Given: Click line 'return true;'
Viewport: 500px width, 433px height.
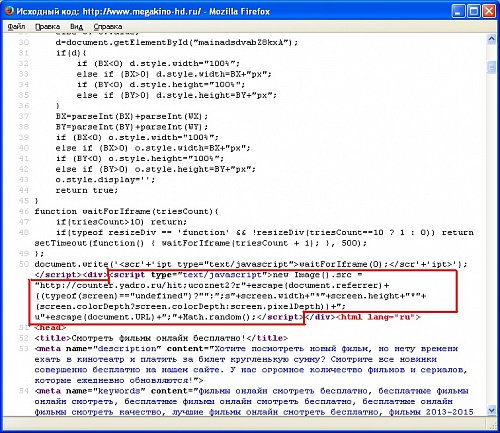Looking at the screenshot, I should click(87, 190).
